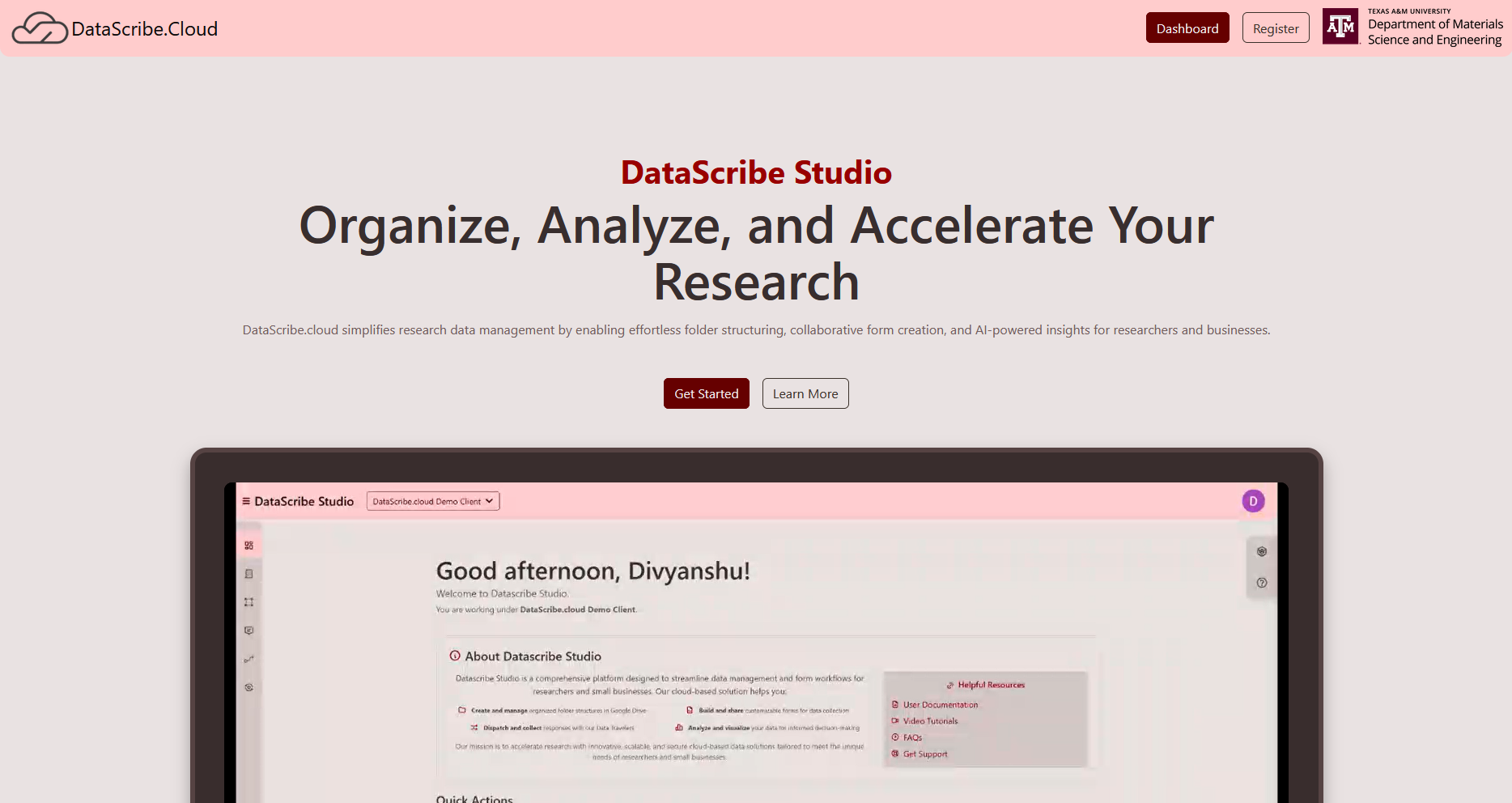The width and height of the screenshot is (1512, 803).
Task: Select the Register menu item in the header
Action: (1276, 28)
